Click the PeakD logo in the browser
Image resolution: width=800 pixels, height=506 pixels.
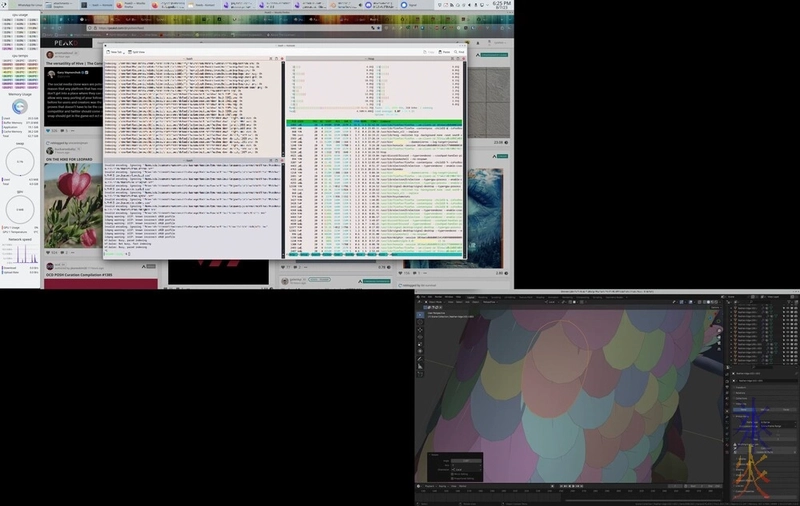65,43
